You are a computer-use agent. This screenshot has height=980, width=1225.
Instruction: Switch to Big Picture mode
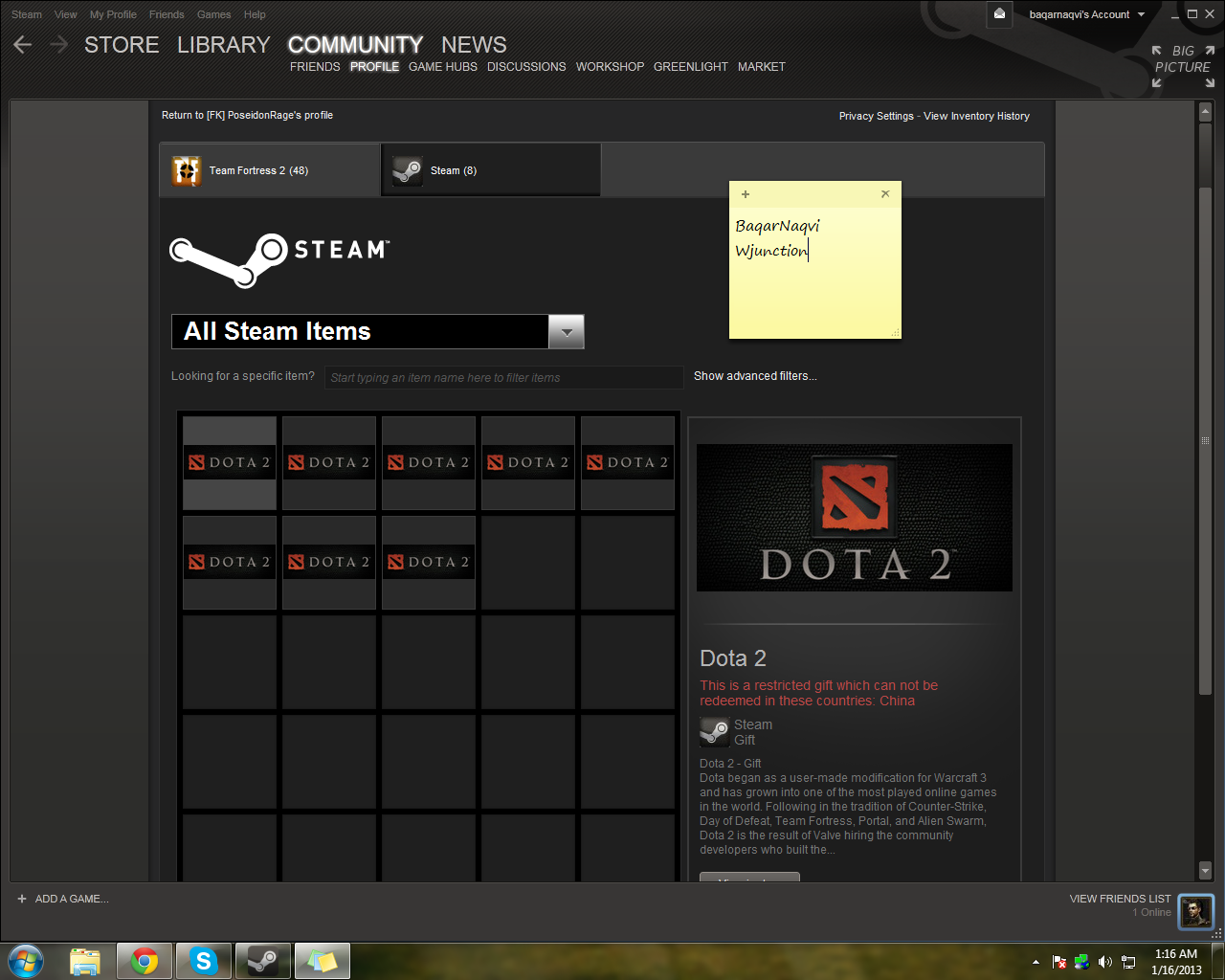1183,66
